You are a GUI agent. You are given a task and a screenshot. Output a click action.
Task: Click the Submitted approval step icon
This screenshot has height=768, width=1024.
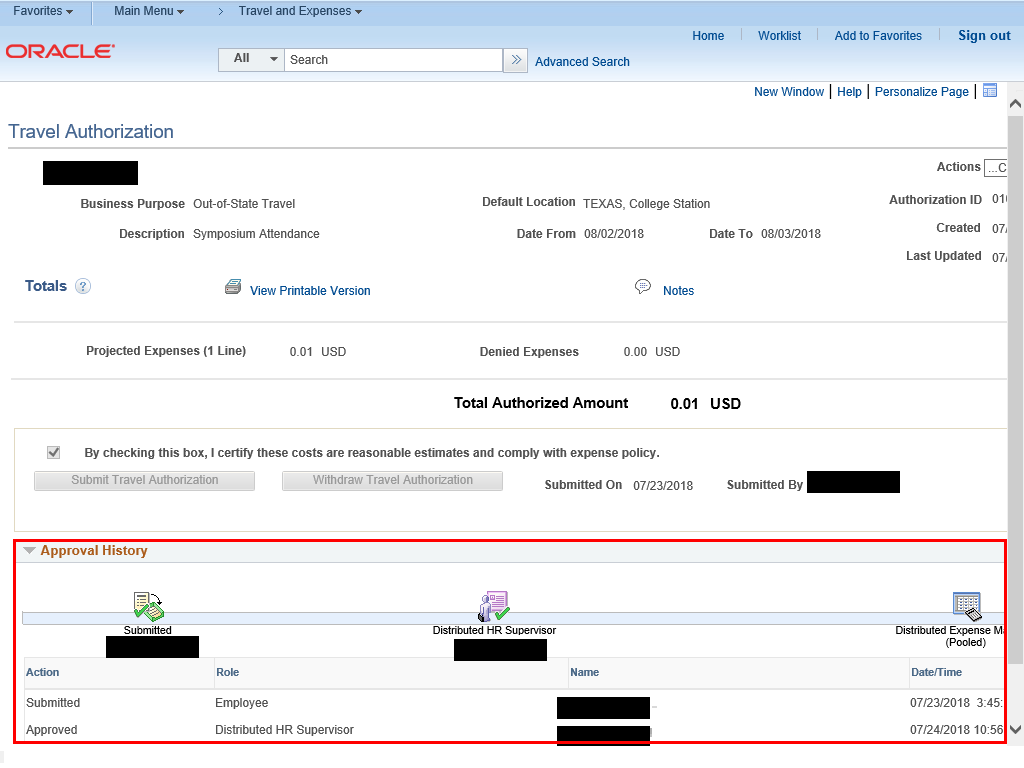coord(148,606)
